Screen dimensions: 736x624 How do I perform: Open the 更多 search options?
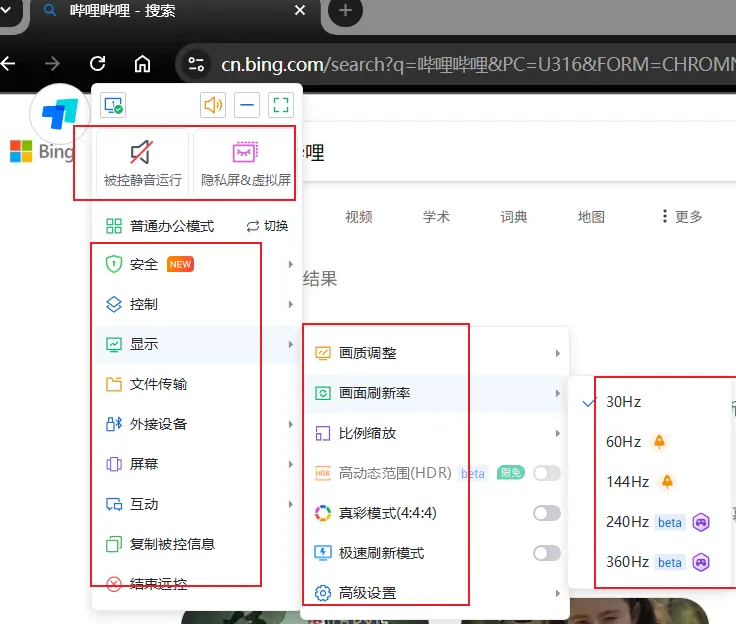point(682,216)
